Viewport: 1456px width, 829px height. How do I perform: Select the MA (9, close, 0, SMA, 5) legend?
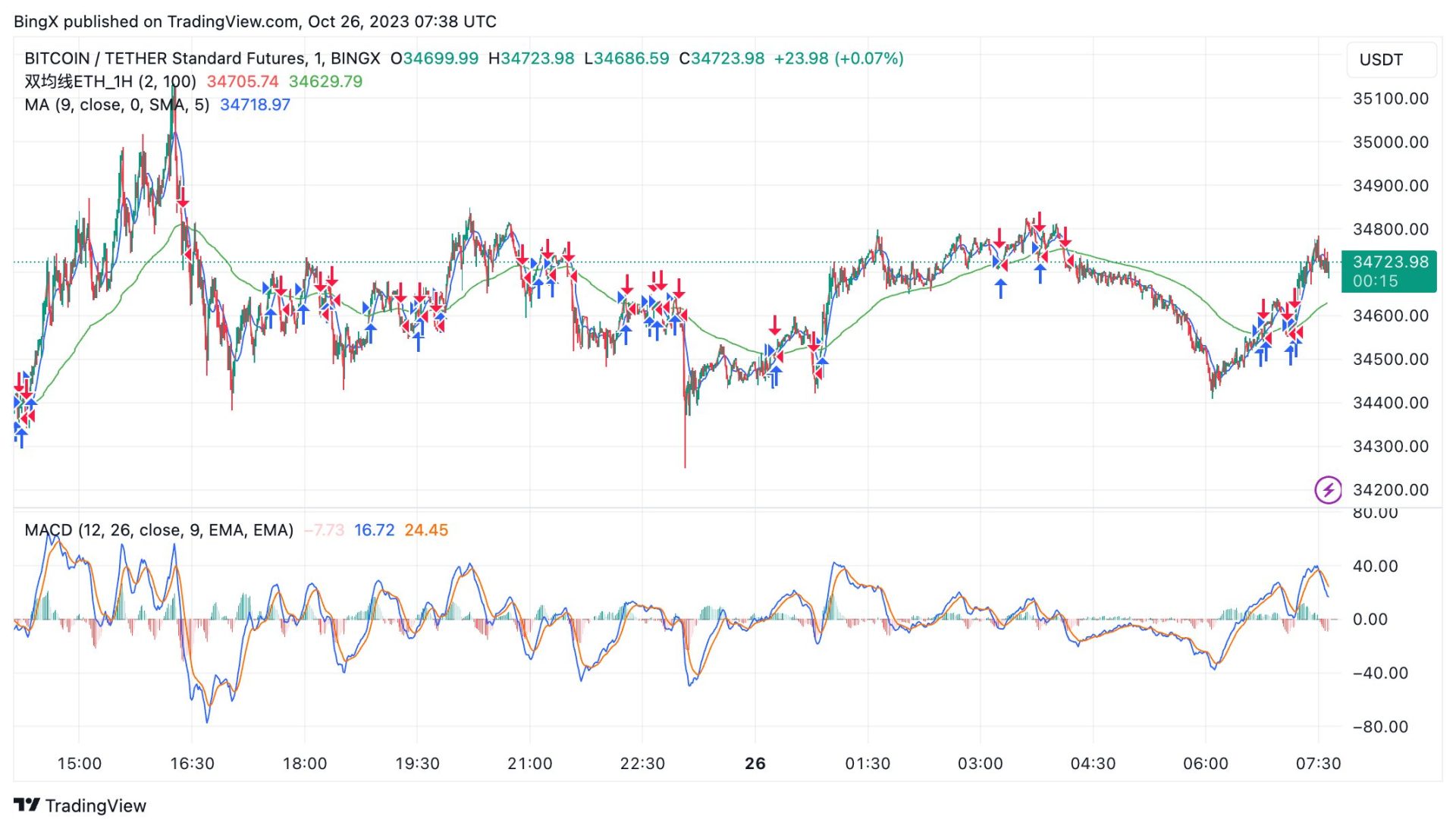[x=117, y=105]
